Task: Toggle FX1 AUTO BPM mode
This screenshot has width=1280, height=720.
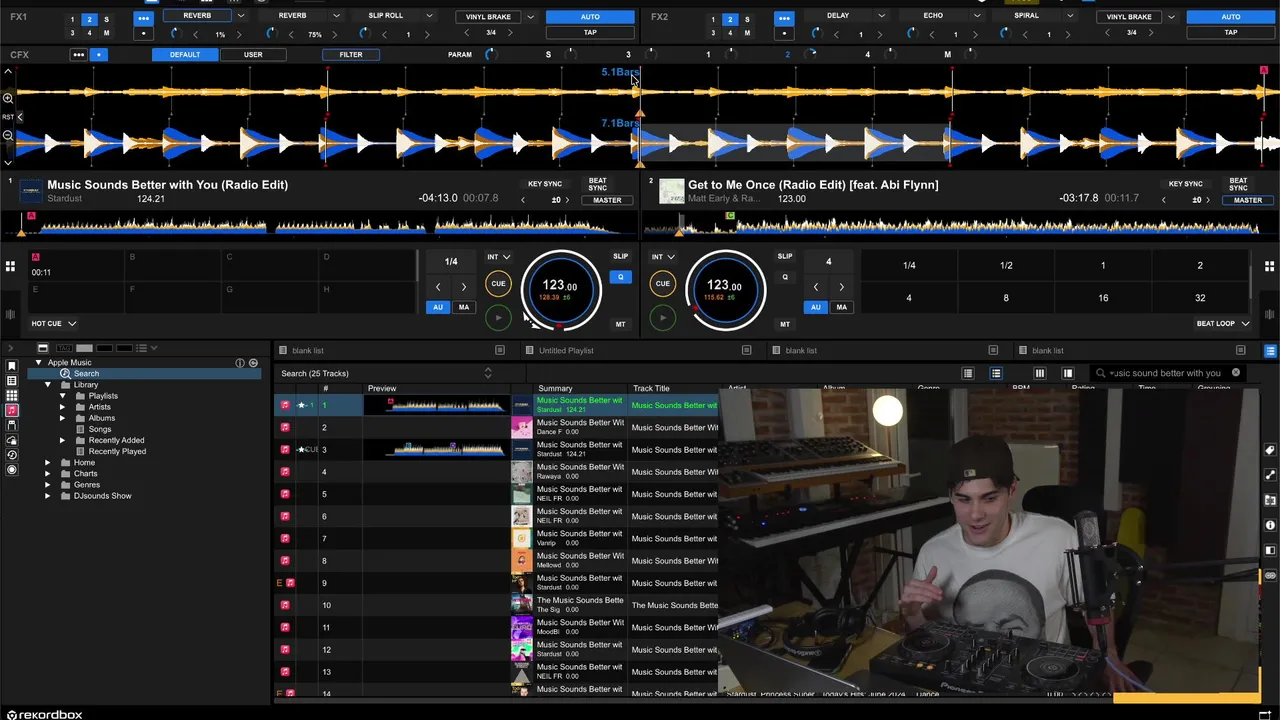Action: (590, 17)
